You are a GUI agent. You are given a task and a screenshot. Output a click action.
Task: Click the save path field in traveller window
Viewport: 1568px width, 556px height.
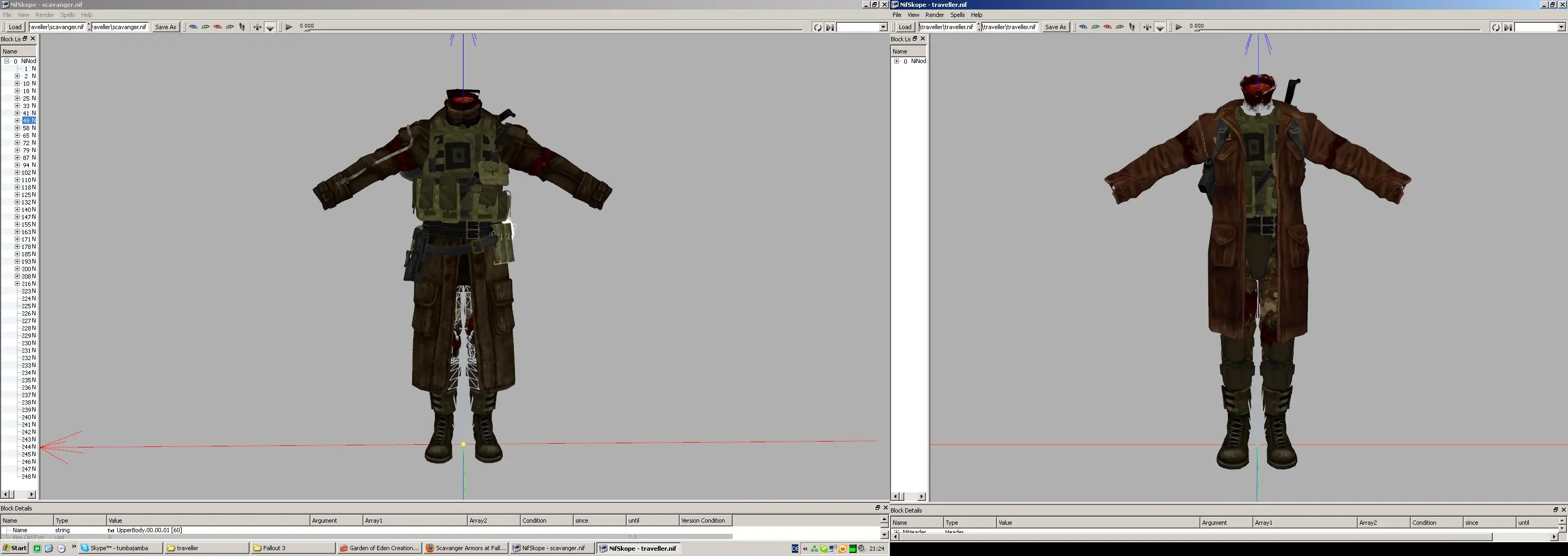click(x=1009, y=27)
